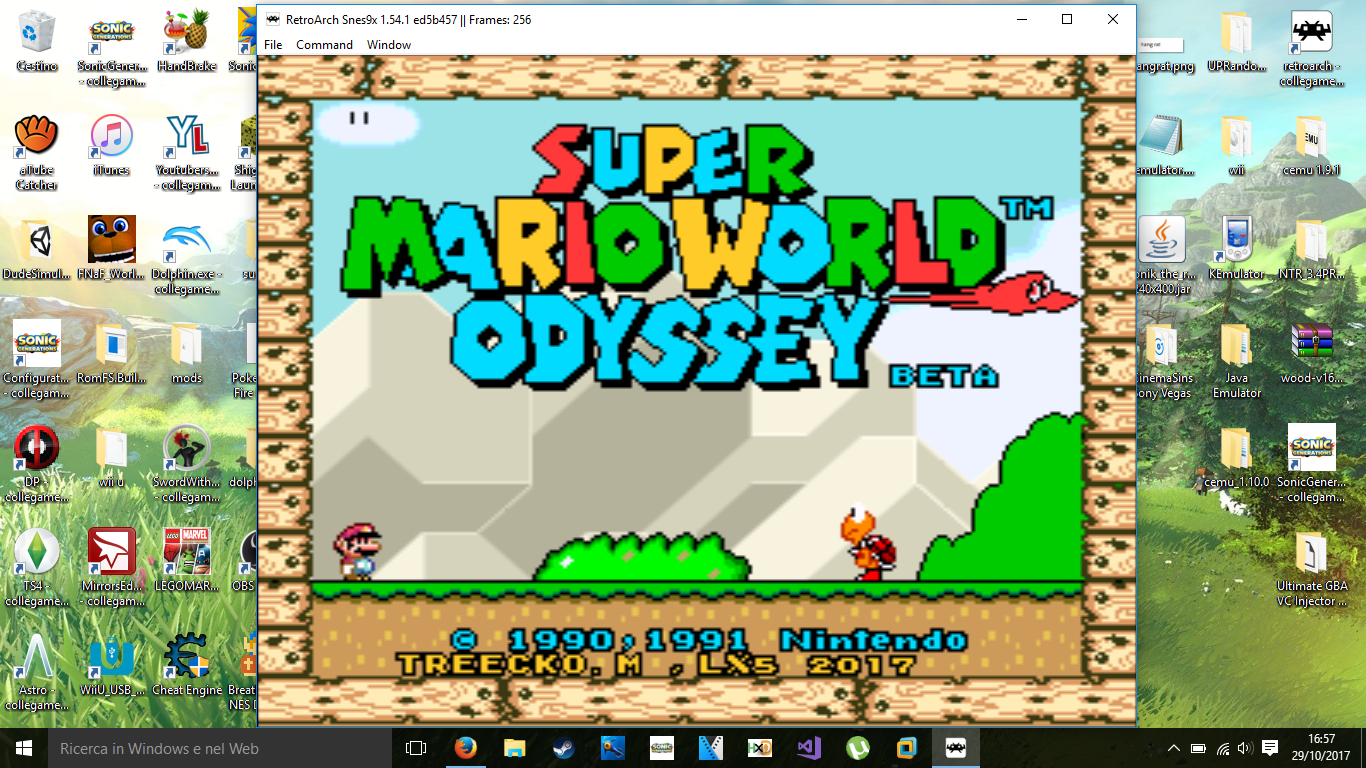1366x768 pixels.
Task: Select the RomFS.Buil... folder icon
Action: coord(112,353)
